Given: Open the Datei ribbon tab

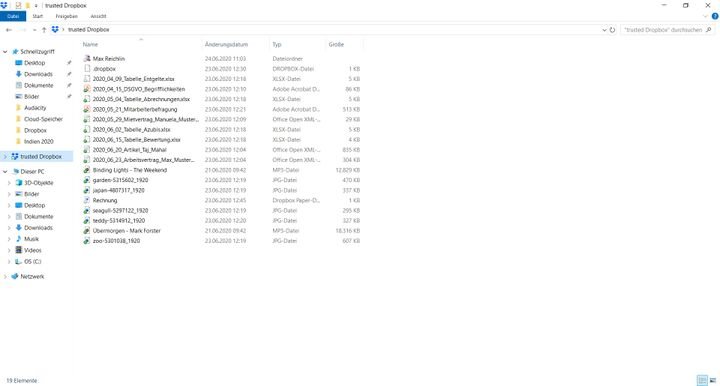Looking at the screenshot, I should click(13, 16).
